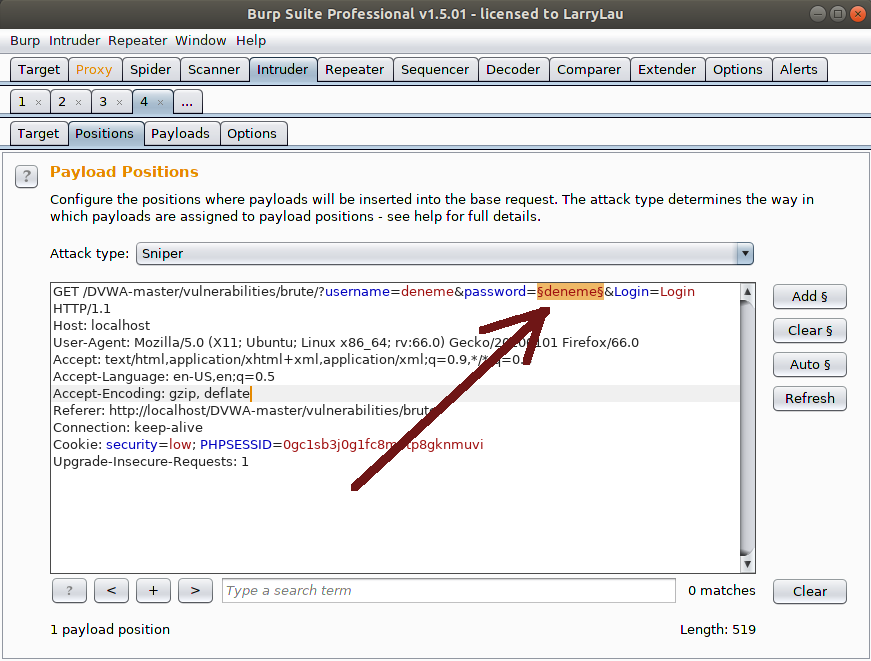Select Intruder attack tab 2
Viewport: 871px width, 661px height.
(62, 102)
